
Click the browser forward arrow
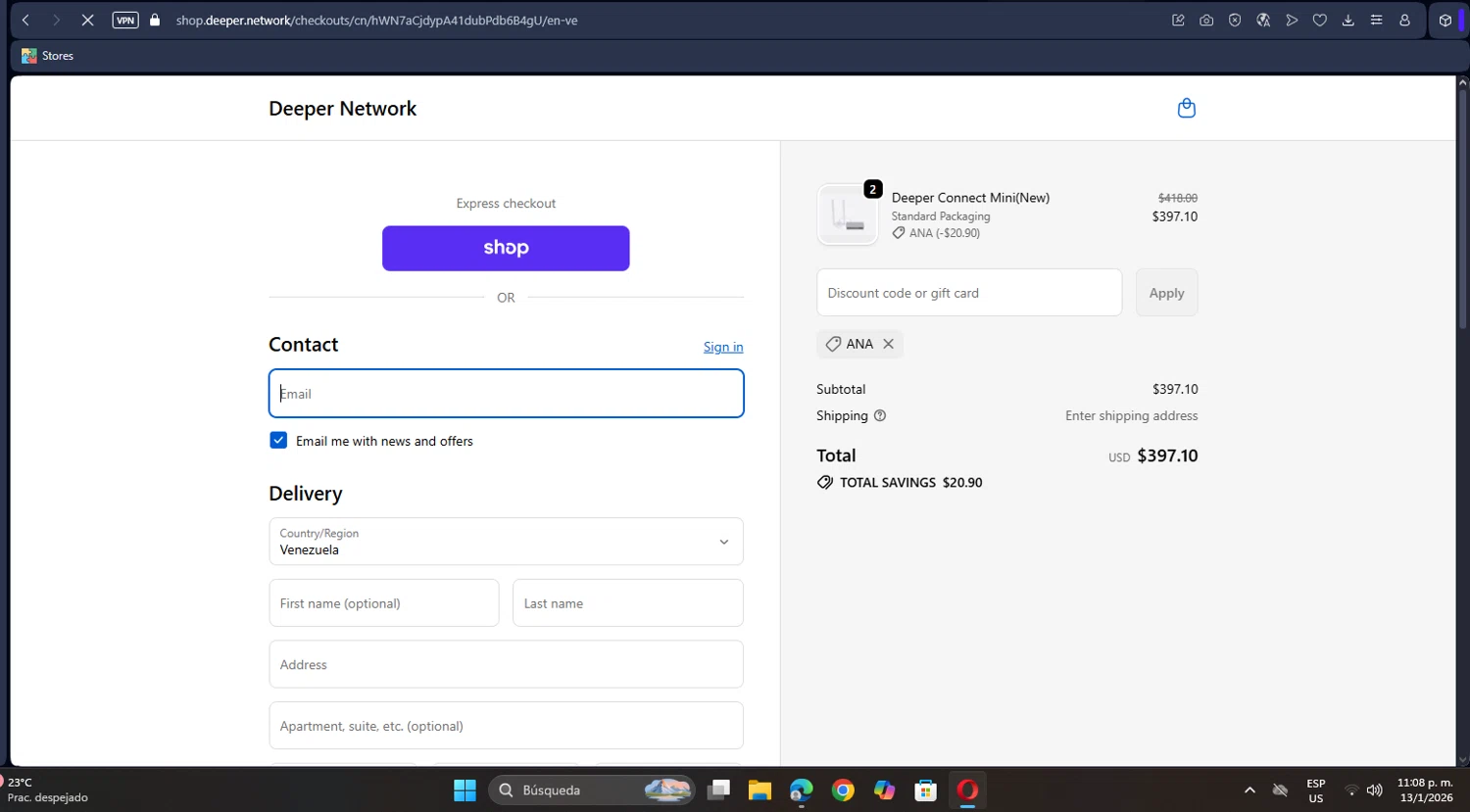coord(56,20)
